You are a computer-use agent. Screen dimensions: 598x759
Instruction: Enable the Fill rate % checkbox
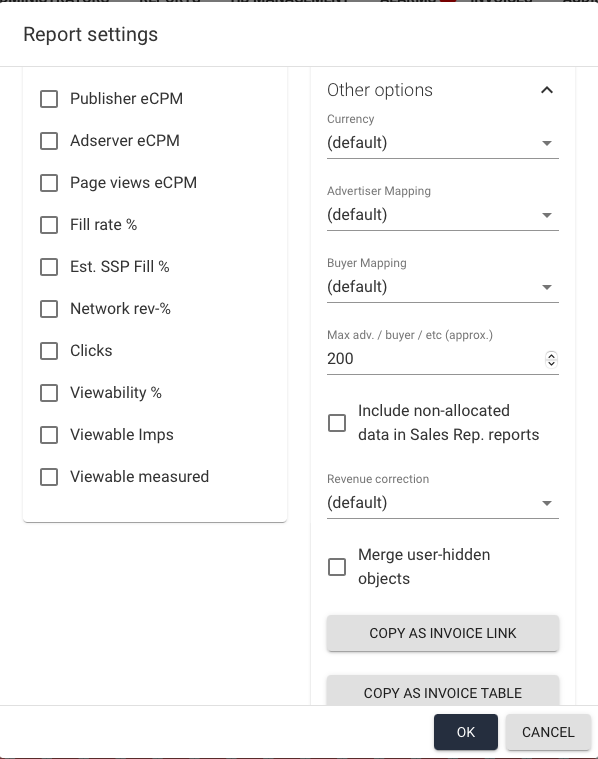(x=49, y=225)
